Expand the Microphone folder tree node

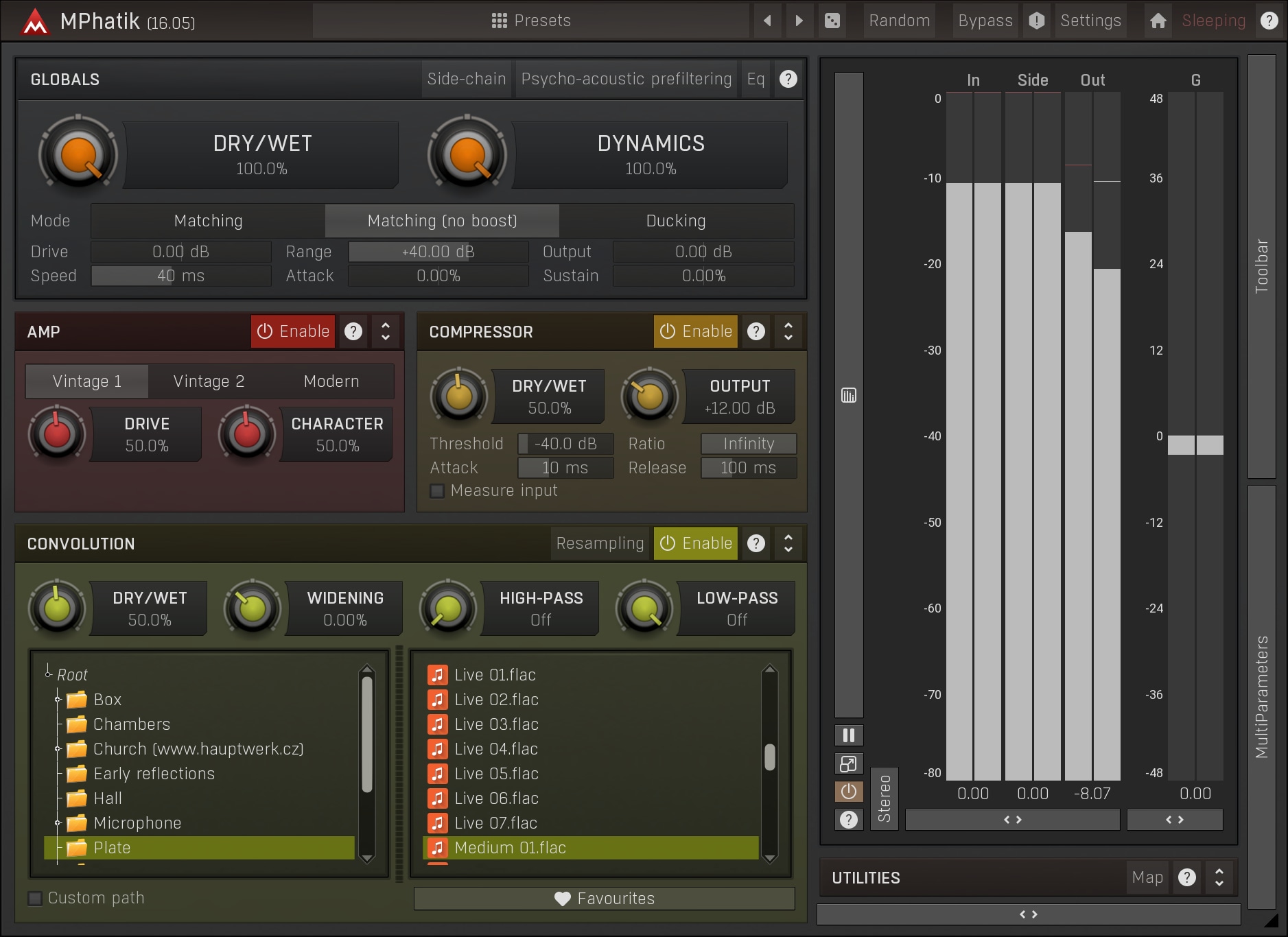click(58, 823)
